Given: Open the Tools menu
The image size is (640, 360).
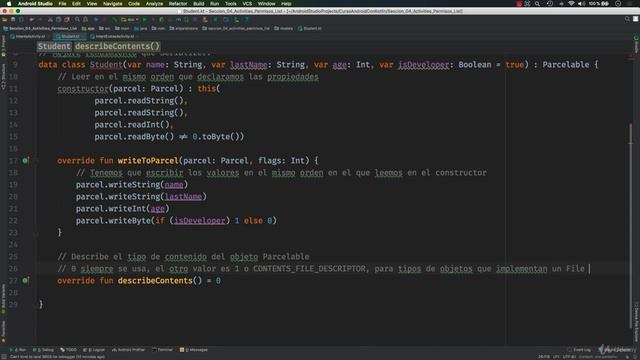Looking at the screenshot, I should [x=231, y=3].
